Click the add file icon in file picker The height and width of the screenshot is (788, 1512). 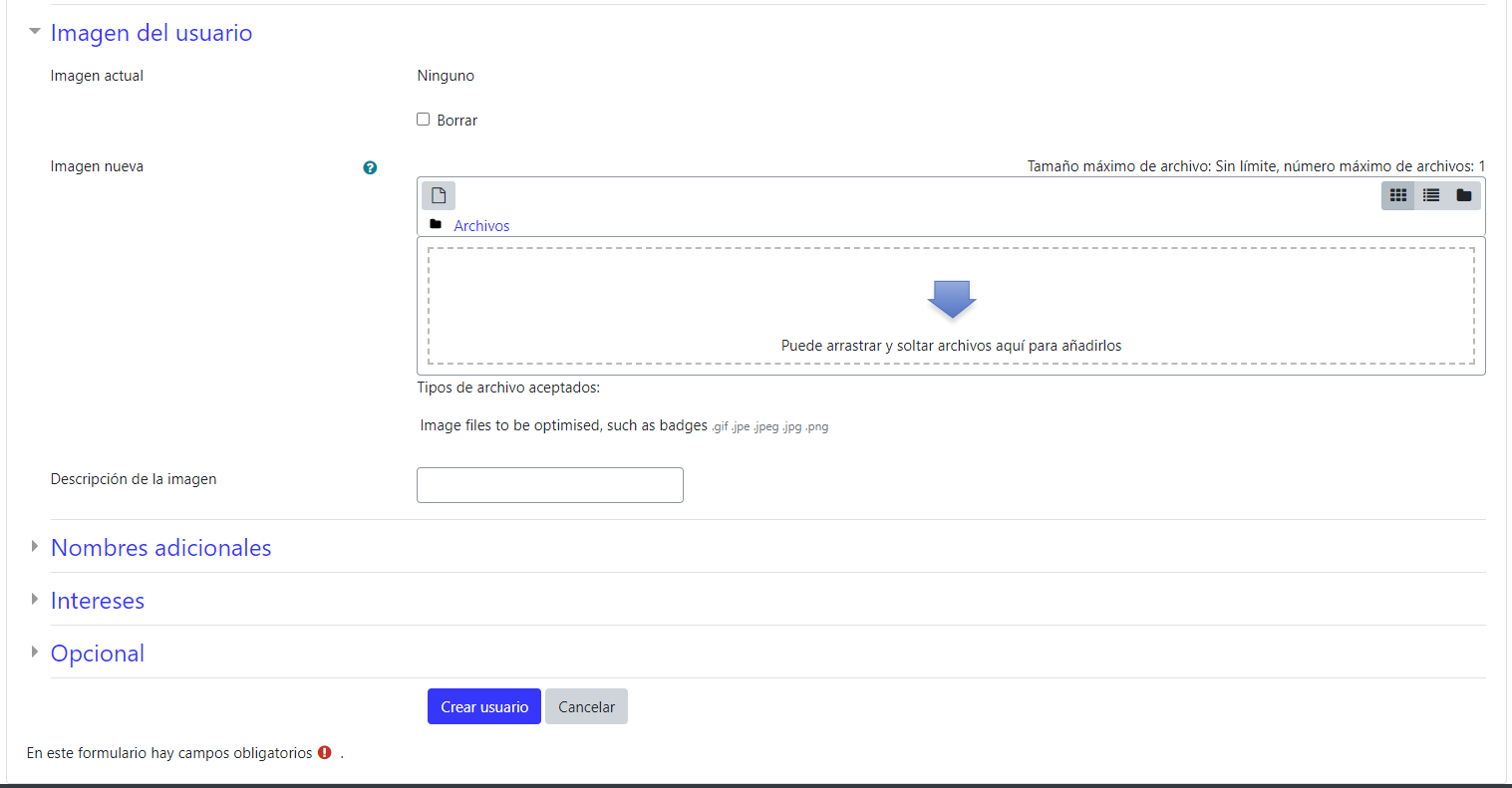[438, 195]
